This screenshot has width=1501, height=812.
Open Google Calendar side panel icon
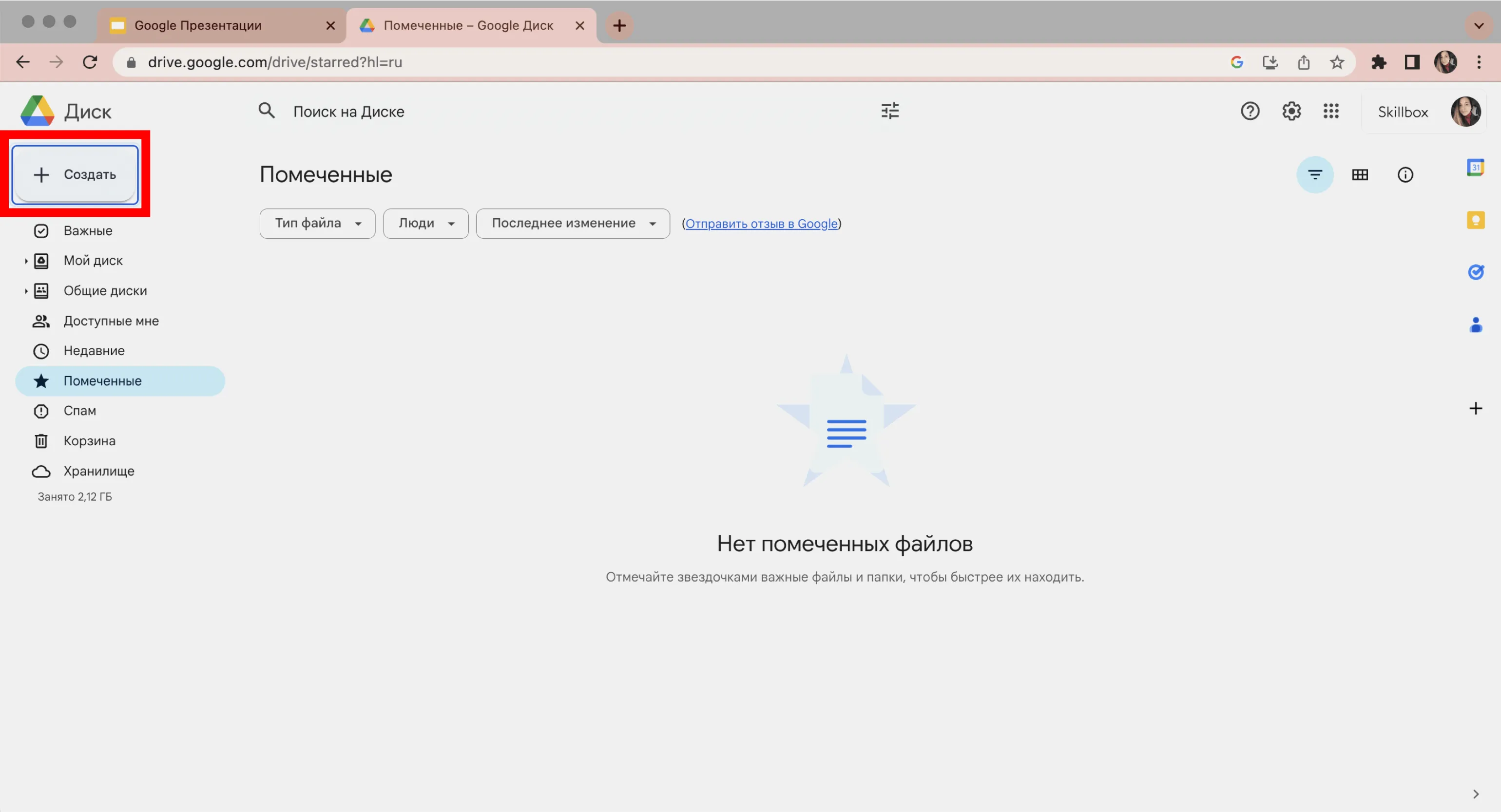click(1475, 168)
